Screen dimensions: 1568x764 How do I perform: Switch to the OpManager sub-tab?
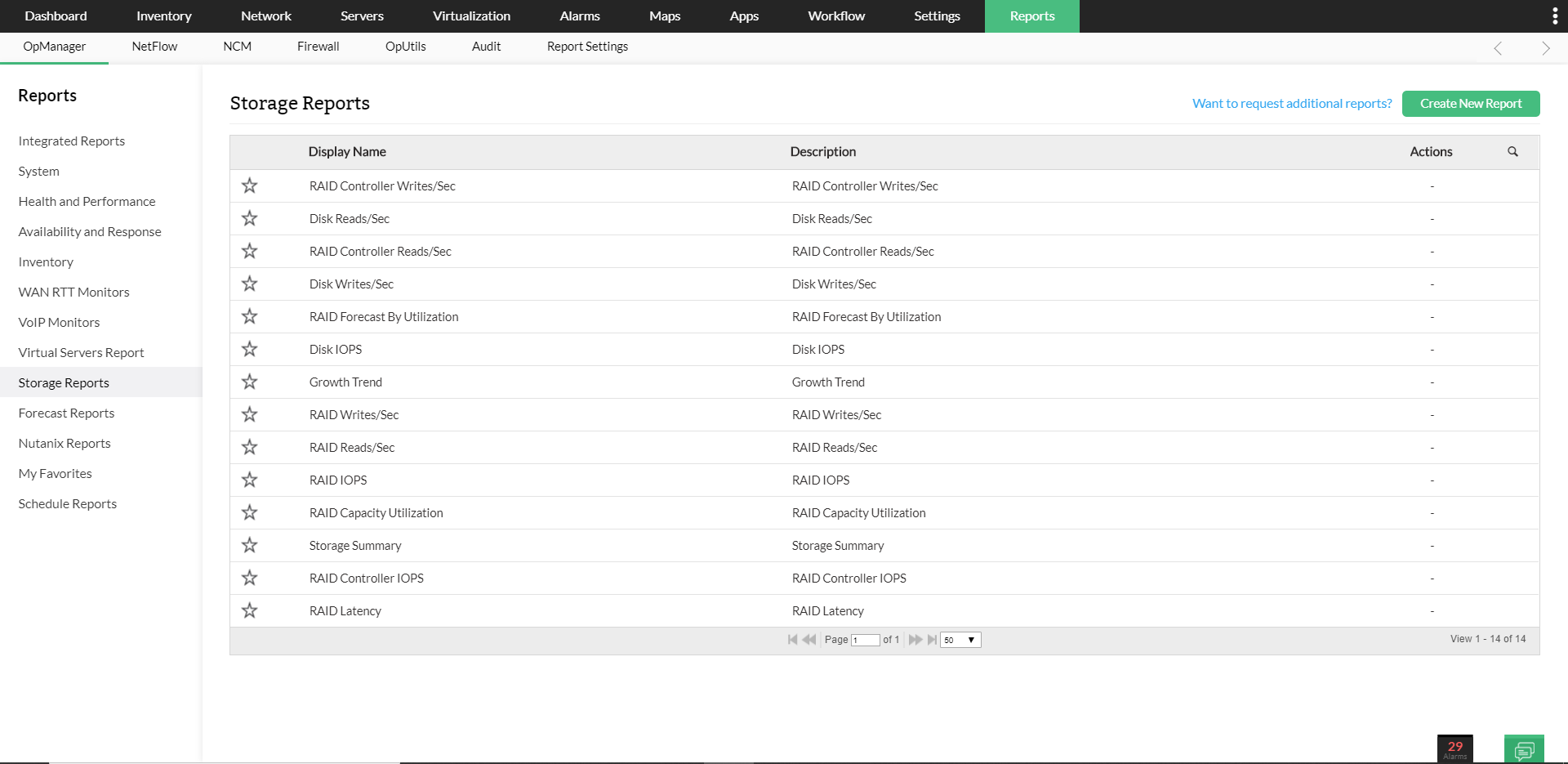tap(54, 47)
